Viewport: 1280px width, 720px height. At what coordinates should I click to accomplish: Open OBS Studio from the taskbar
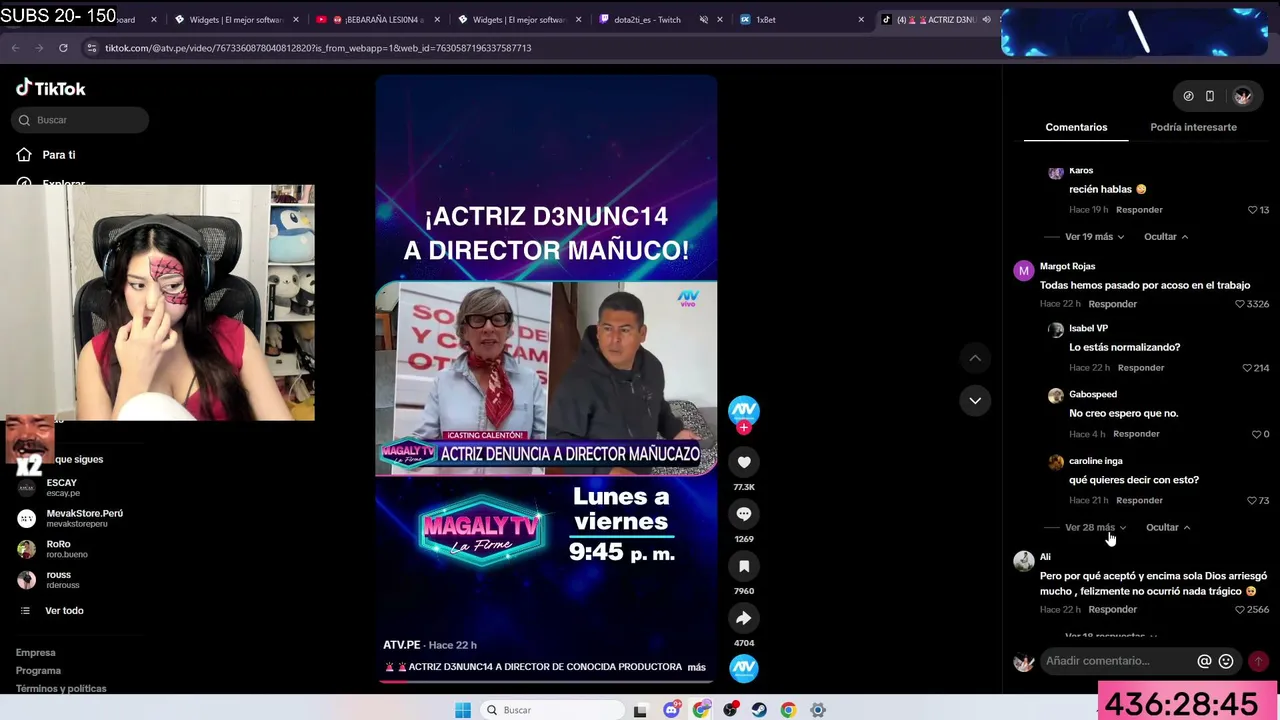731,710
